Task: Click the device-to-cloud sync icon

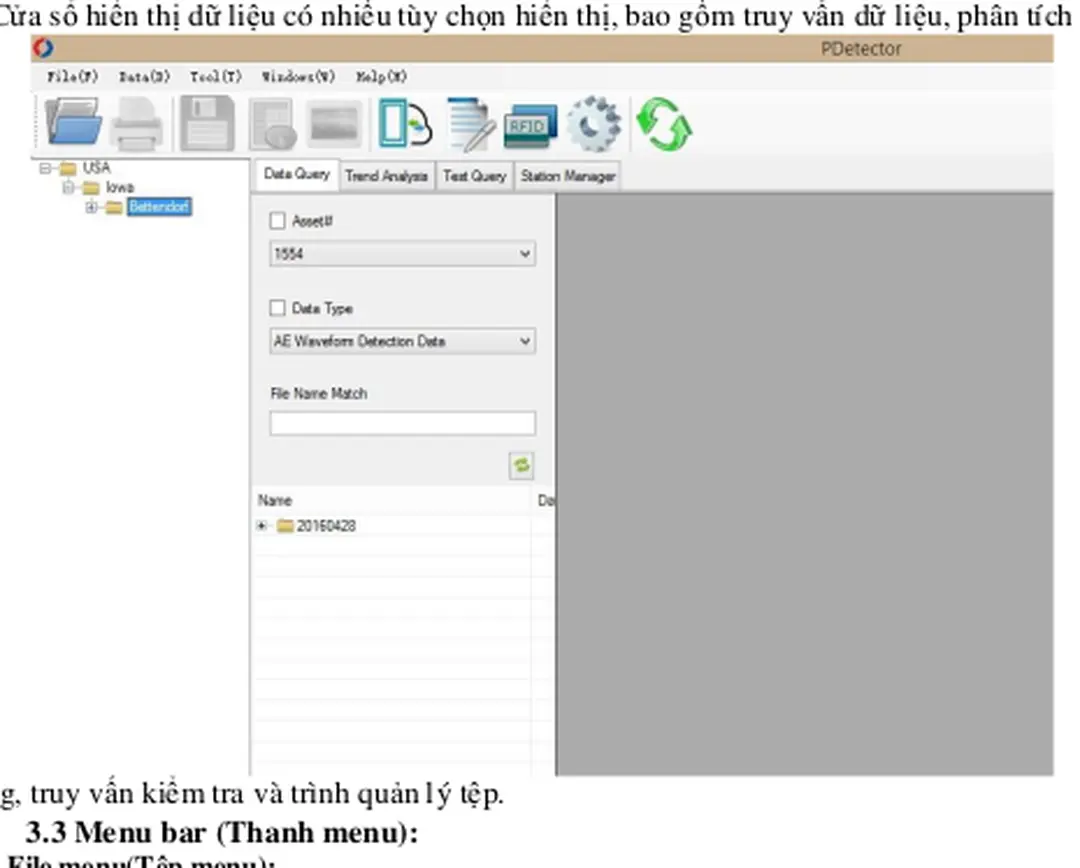Action: pos(403,125)
